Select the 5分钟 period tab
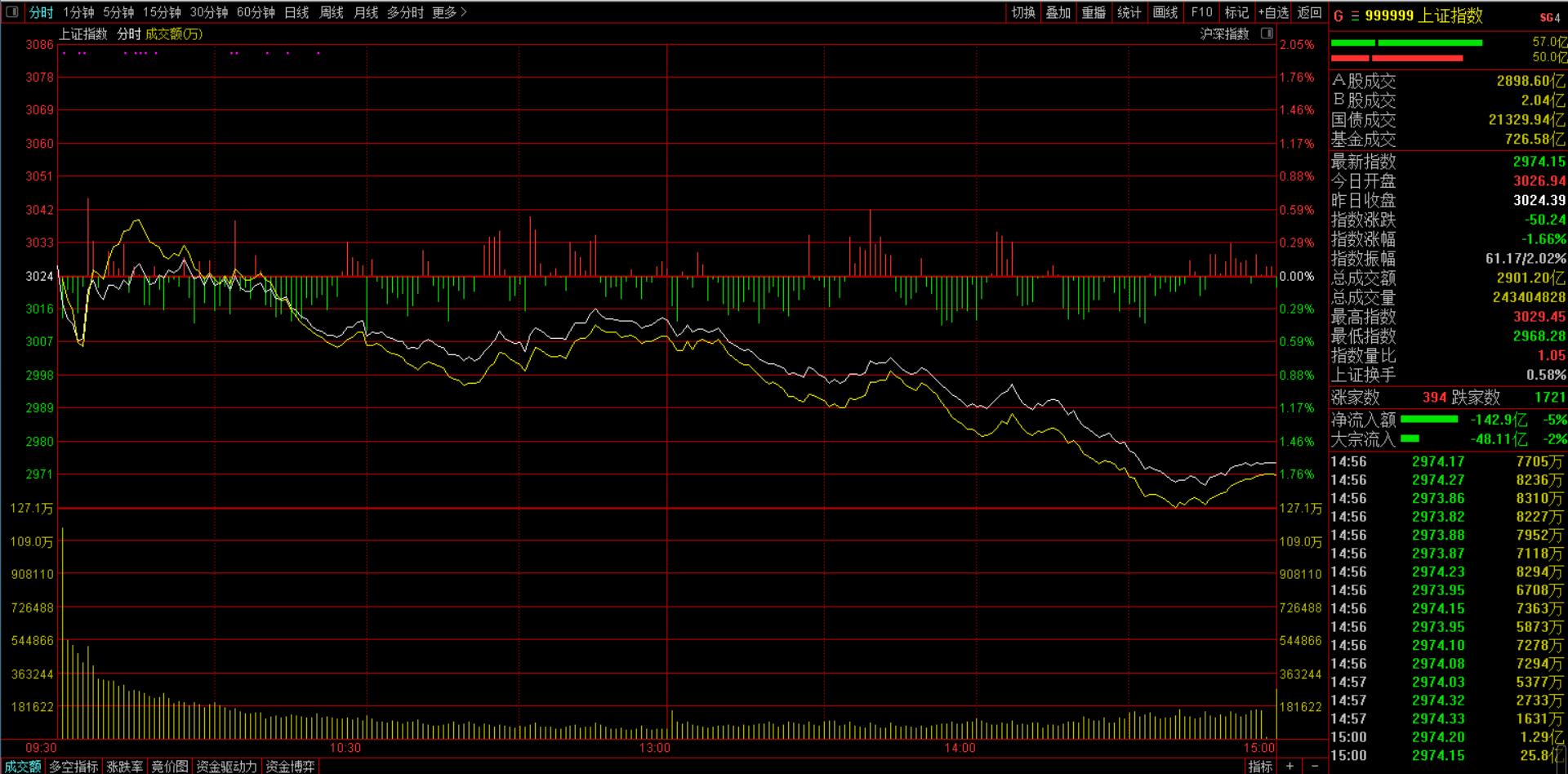Viewport: 1568px width, 774px height. [118, 12]
